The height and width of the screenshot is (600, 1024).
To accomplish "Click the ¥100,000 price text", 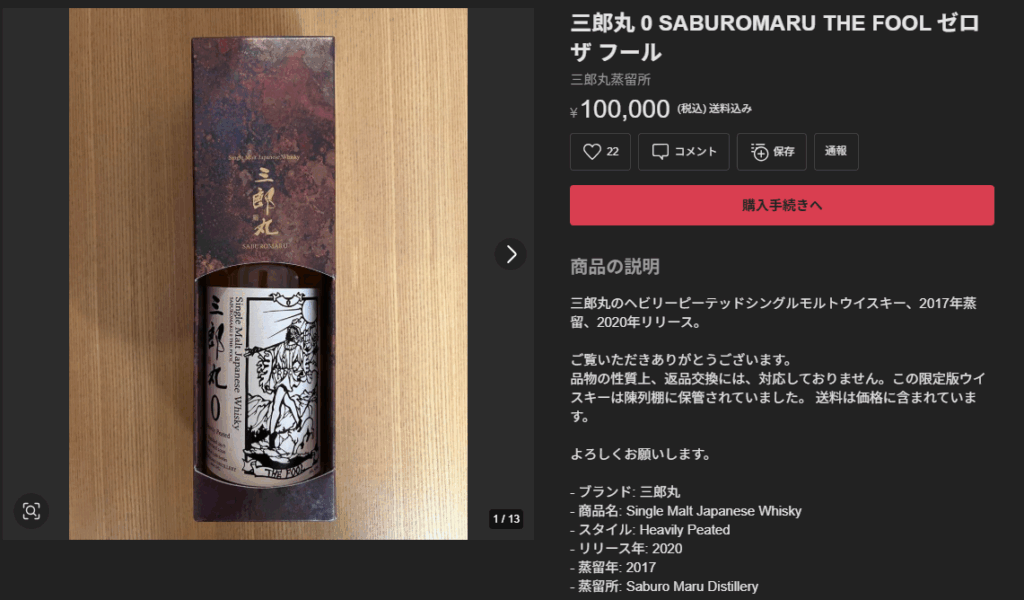I will point(620,109).
